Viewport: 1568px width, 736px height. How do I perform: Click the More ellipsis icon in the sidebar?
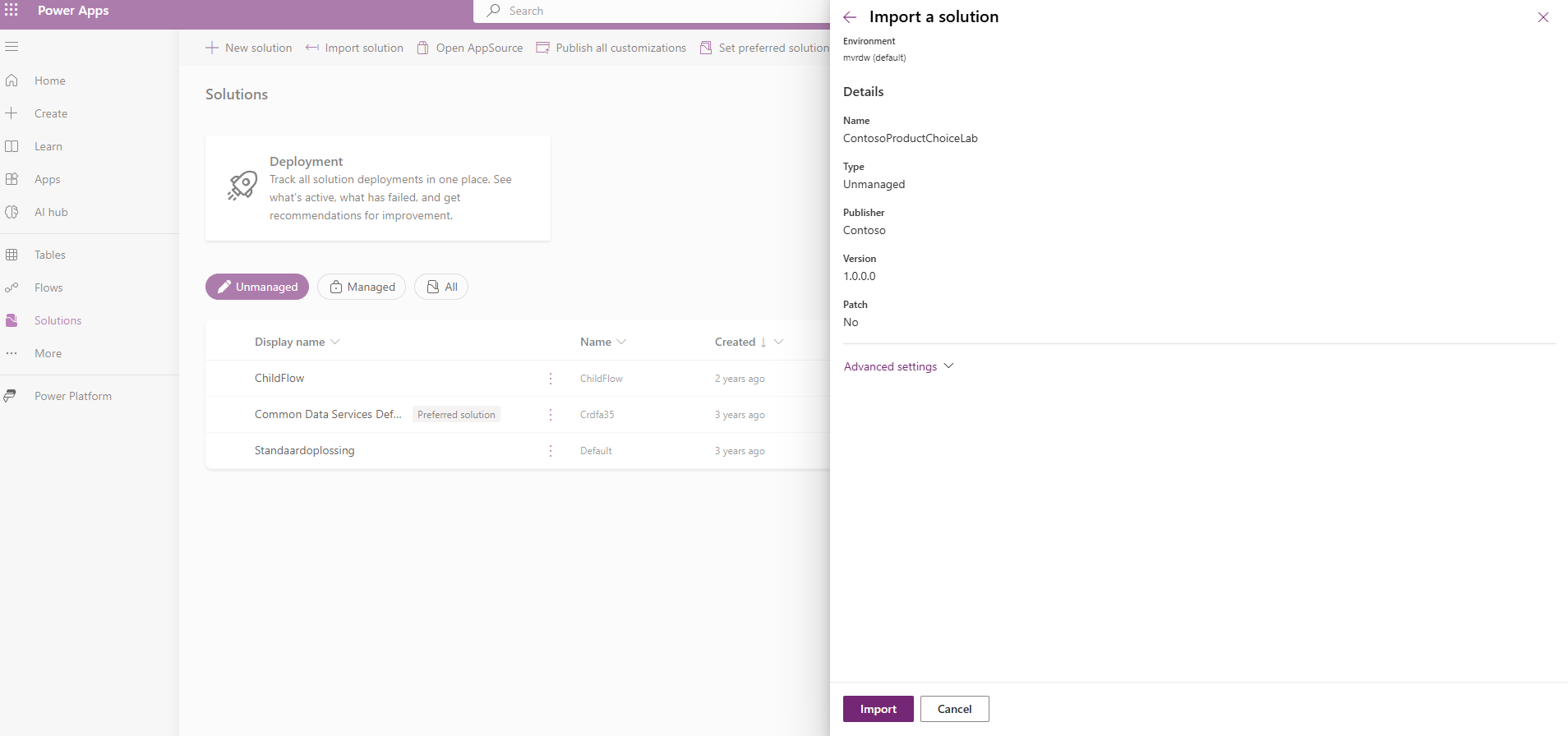(12, 353)
